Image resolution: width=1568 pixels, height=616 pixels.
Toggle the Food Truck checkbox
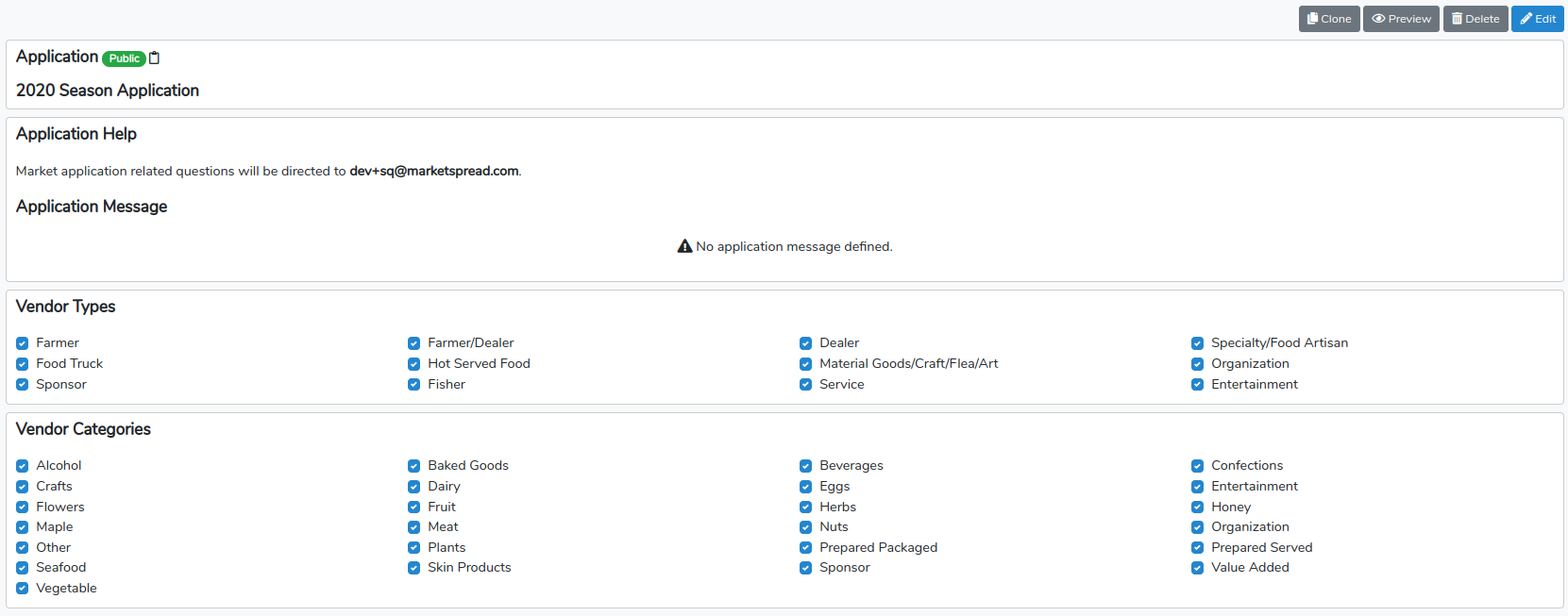point(22,364)
